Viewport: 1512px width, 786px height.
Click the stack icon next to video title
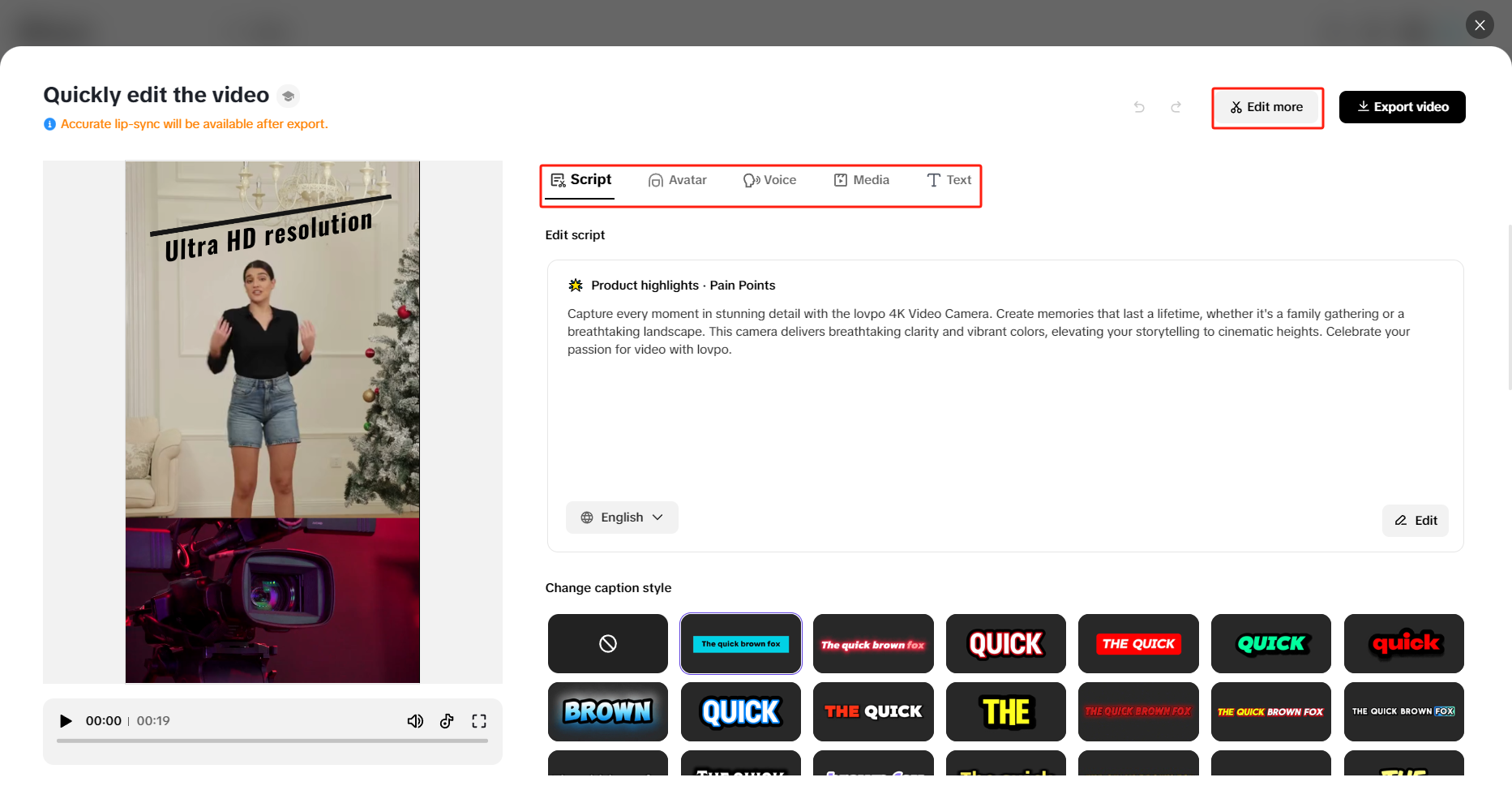coord(289,95)
